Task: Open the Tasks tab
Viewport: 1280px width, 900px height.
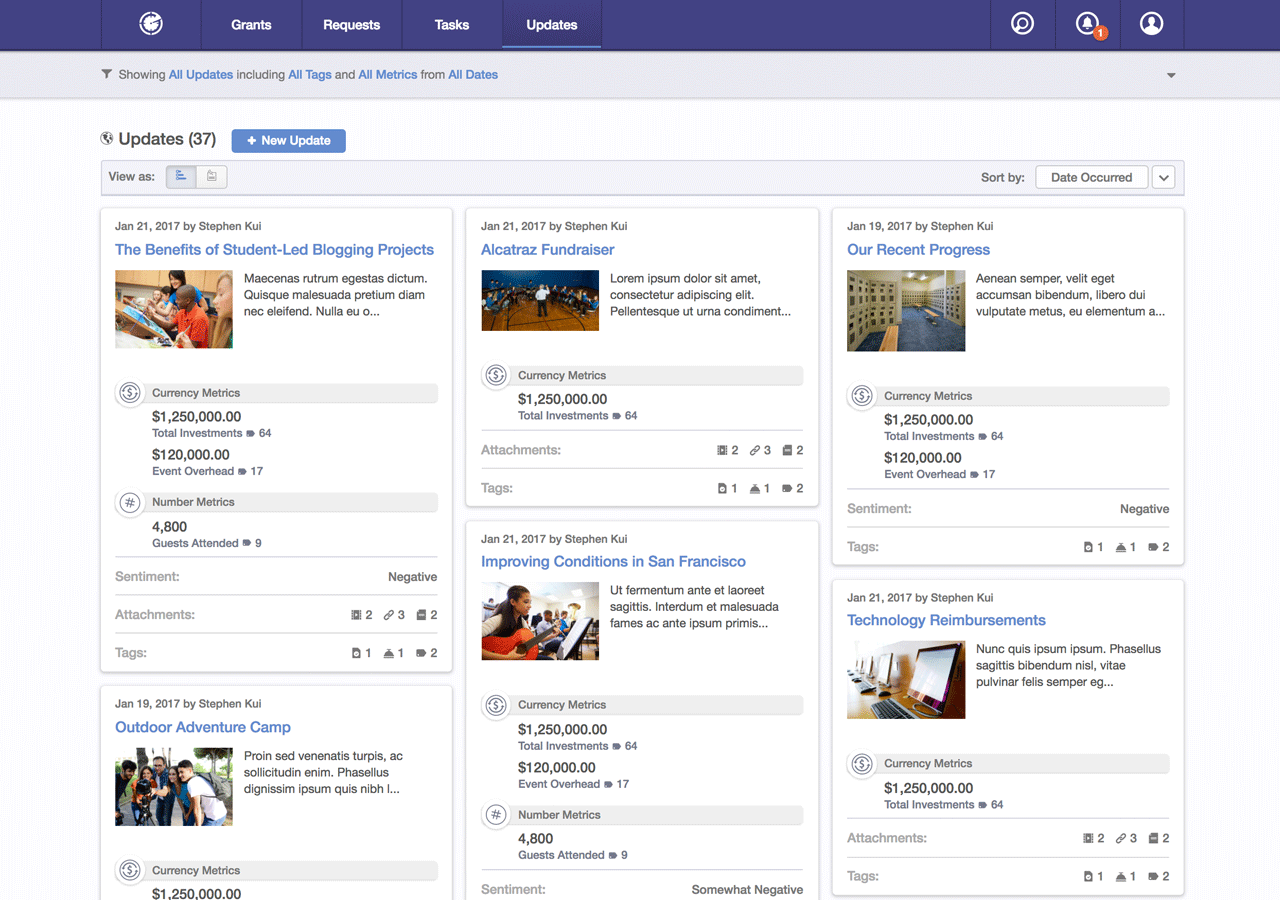Action: click(x=452, y=24)
